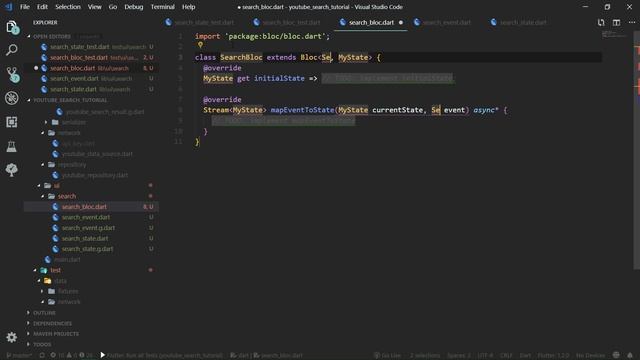Open the Go menu
Screen dimensions: 640x360
(113, 7)
